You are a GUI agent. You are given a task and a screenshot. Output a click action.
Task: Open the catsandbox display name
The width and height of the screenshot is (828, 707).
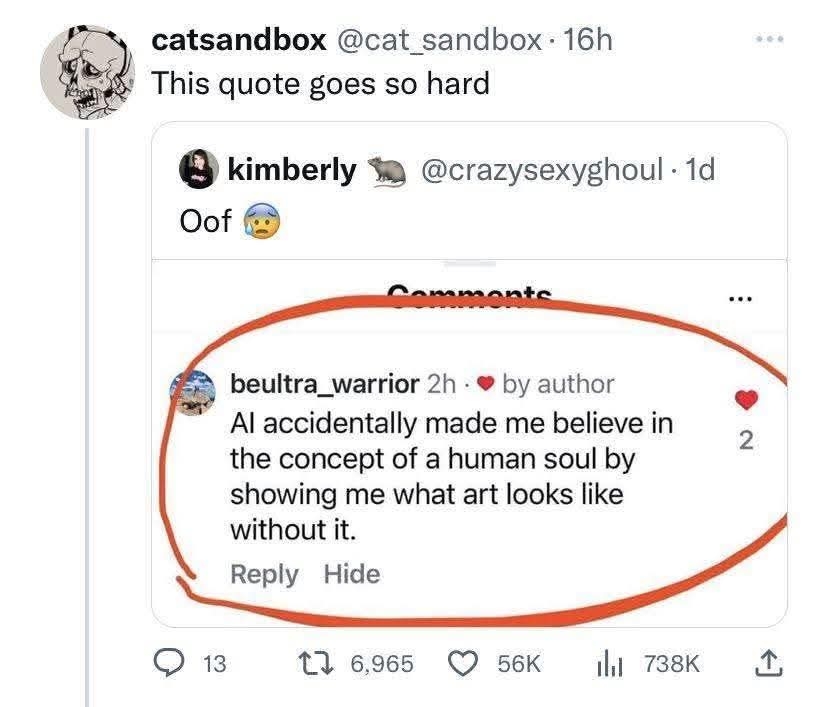[x=238, y=40]
